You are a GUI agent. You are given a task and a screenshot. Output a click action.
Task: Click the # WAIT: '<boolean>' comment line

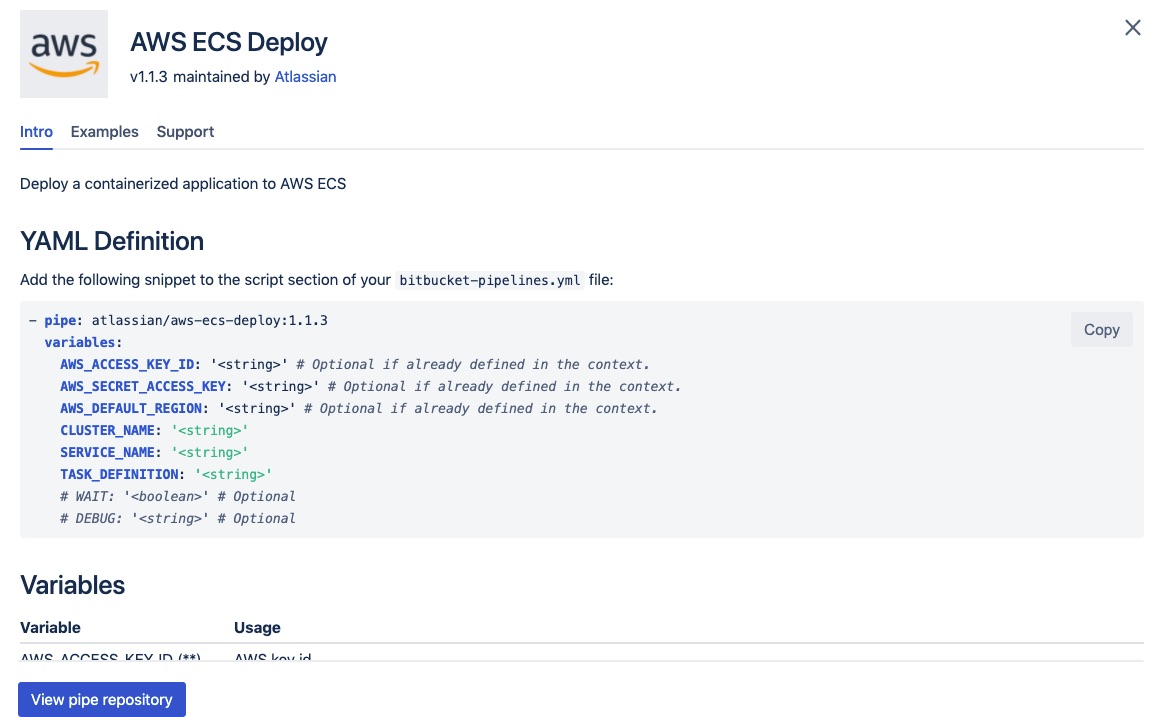click(177, 497)
